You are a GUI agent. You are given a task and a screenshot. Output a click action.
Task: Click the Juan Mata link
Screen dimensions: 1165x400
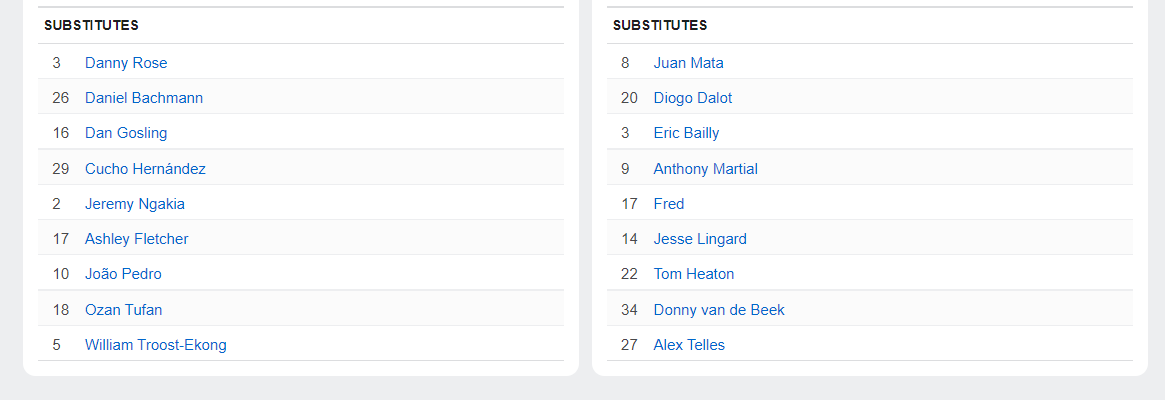click(x=689, y=63)
